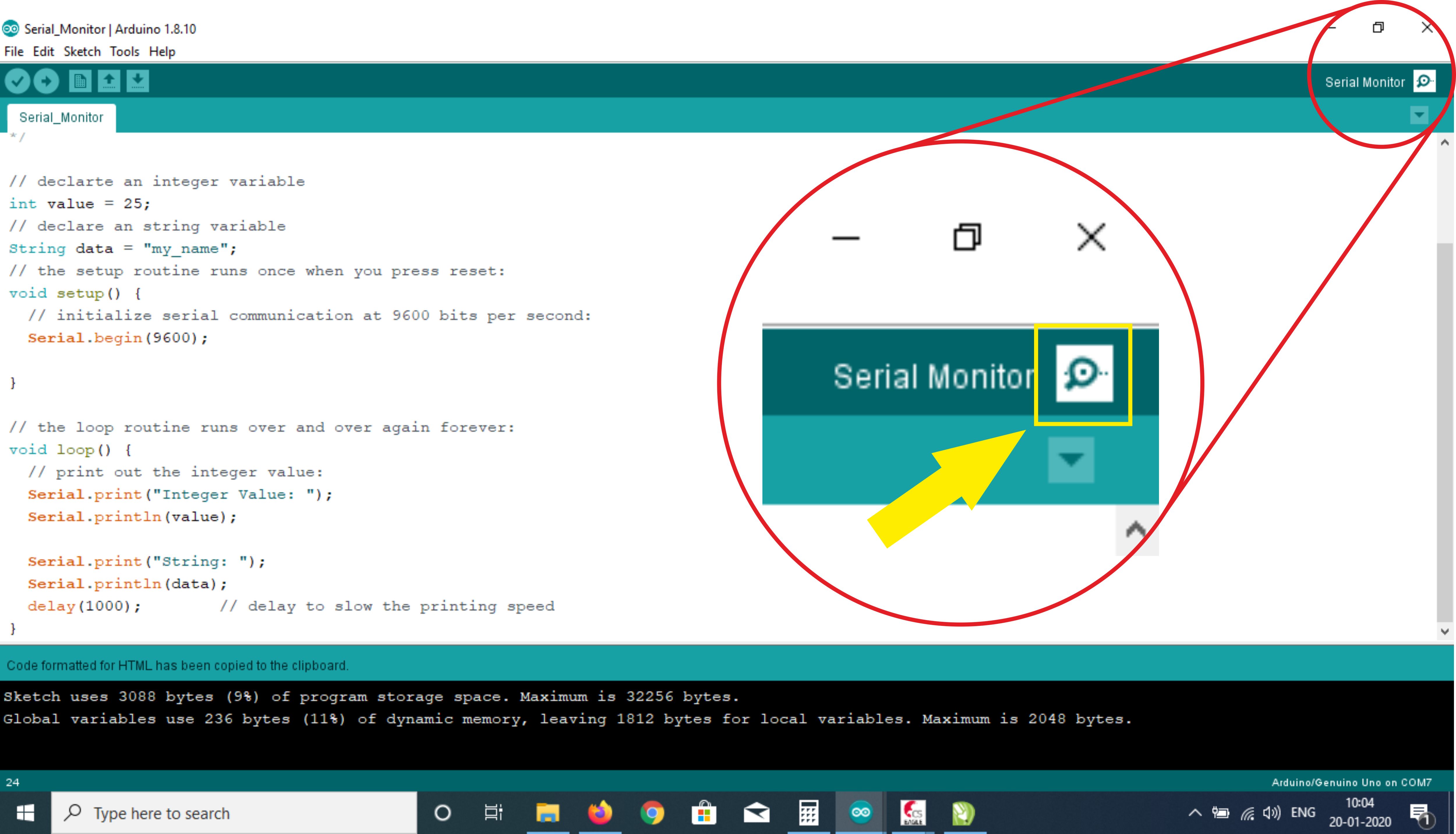Click the battery icon in system tray
Viewport: 1456px width, 834px height.
(1220, 813)
